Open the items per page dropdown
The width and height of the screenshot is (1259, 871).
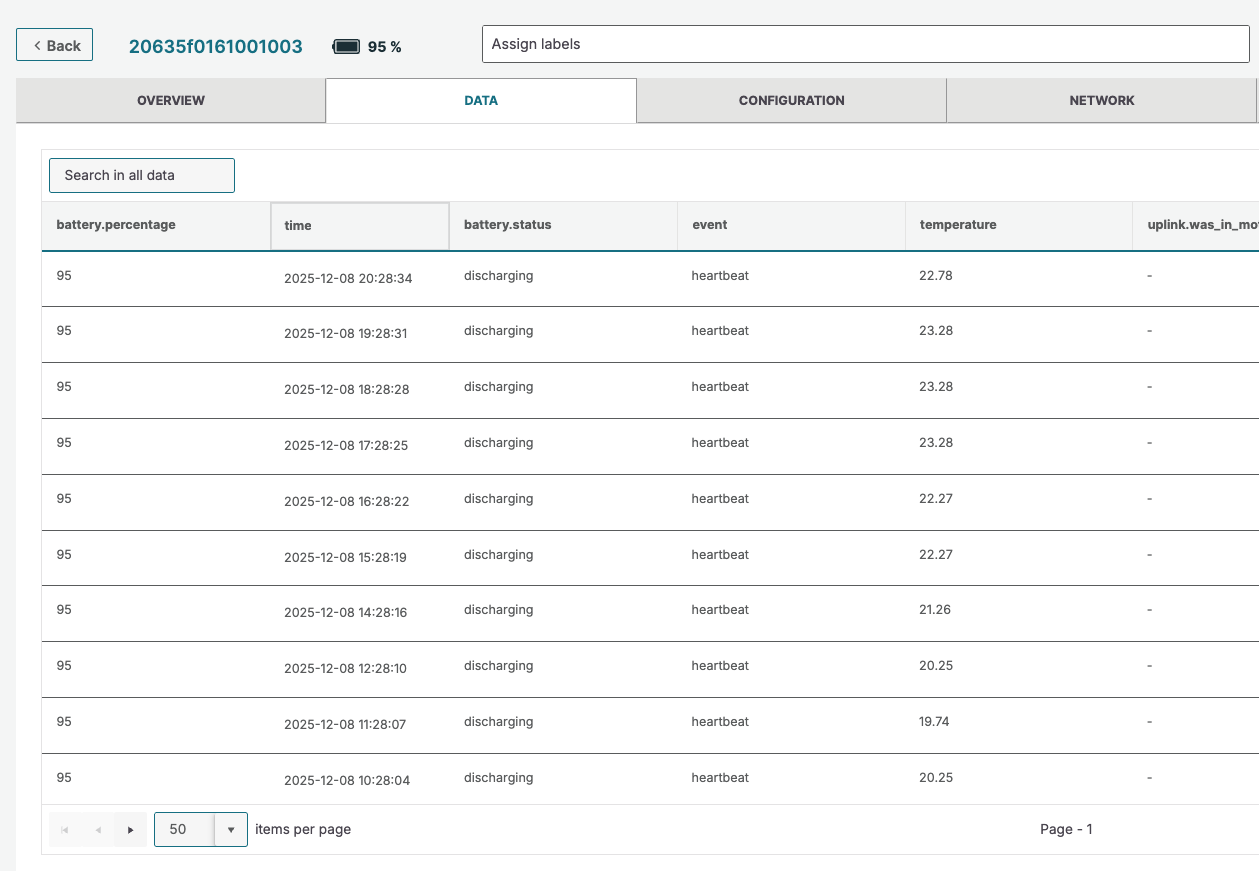click(231, 830)
